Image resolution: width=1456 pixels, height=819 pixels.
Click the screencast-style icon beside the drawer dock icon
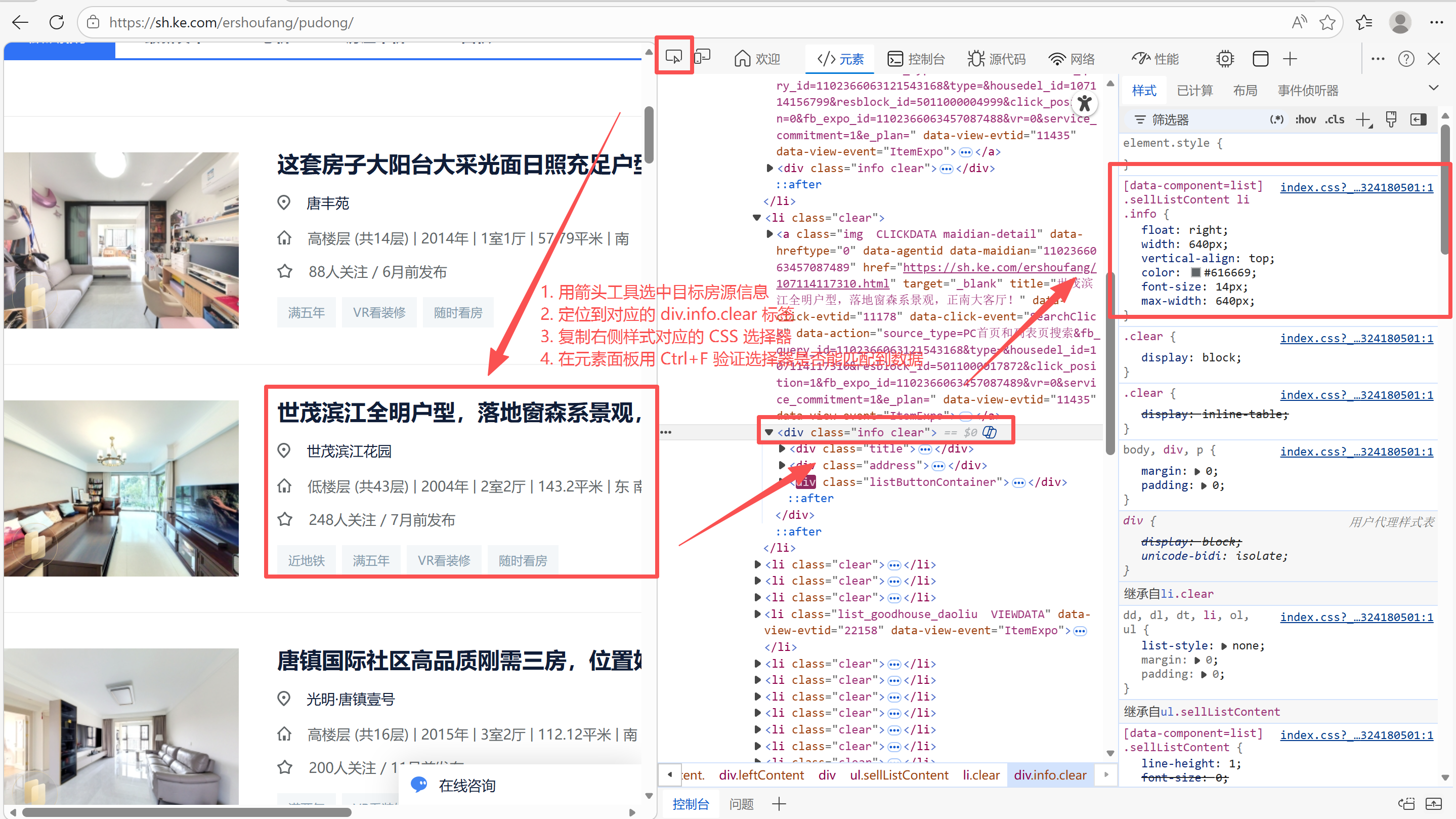pyautogui.click(x=1406, y=804)
